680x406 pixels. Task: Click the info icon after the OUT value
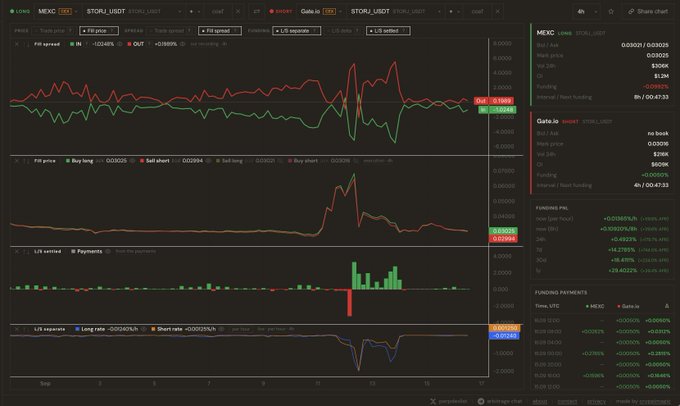tap(183, 44)
